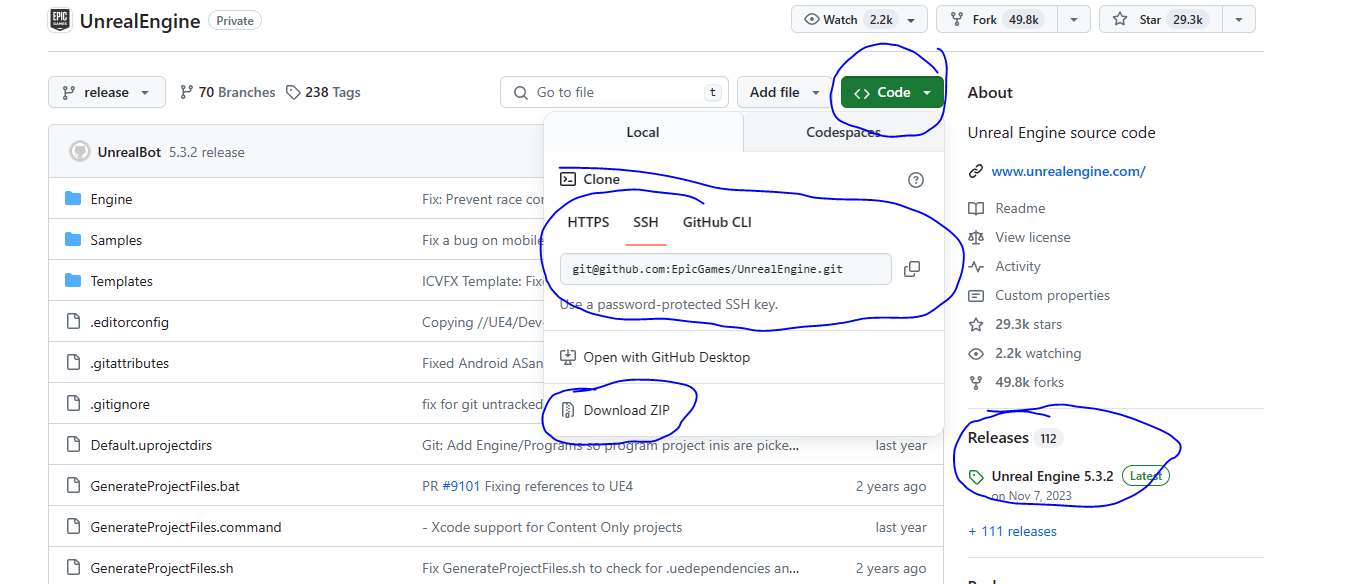
Task: Star the UnrealEngine repository
Action: pyautogui.click(x=1161, y=20)
